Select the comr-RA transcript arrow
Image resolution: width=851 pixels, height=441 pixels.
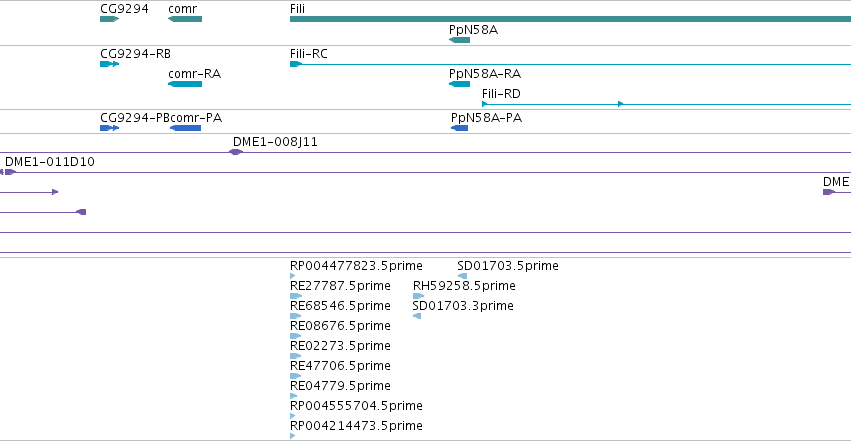[x=180, y=84]
